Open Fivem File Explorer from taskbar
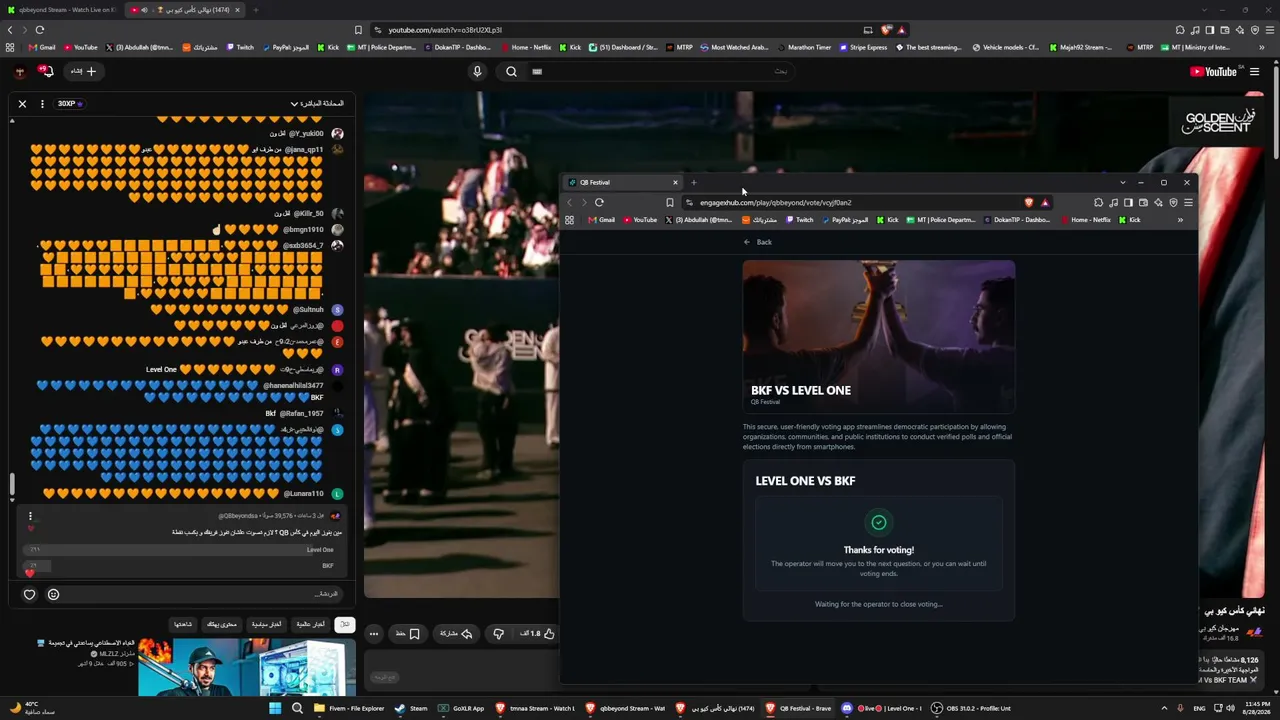1280x720 pixels. click(x=349, y=708)
